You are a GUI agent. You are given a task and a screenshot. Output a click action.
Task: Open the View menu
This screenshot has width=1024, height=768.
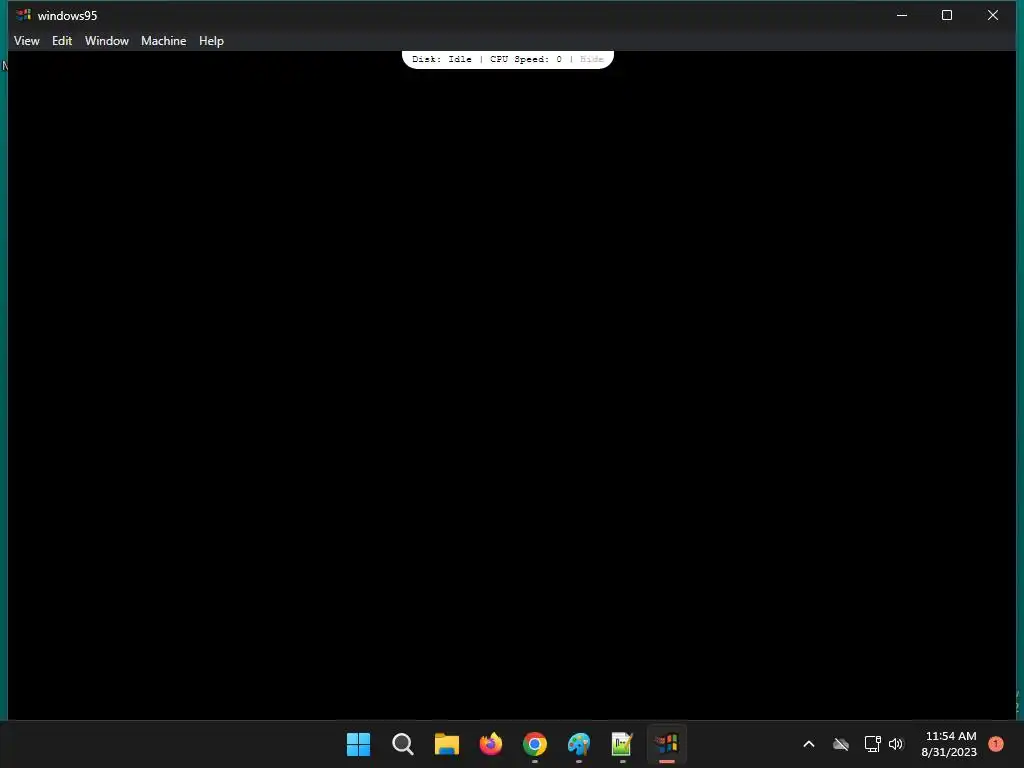[x=27, y=40]
